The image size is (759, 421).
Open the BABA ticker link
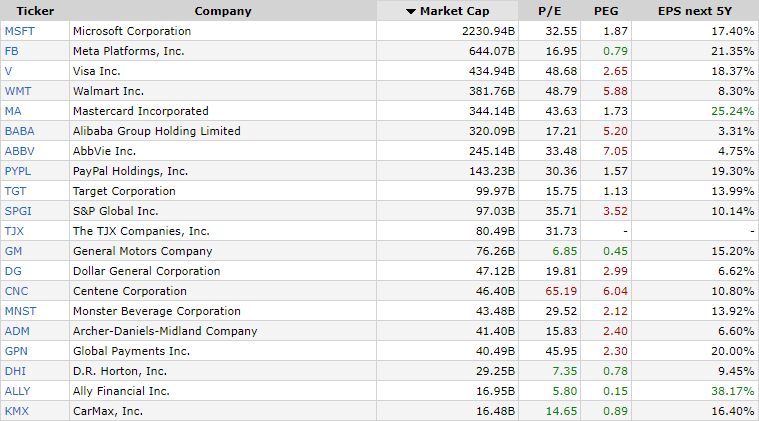pyautogui.click(x=19, y=131)
